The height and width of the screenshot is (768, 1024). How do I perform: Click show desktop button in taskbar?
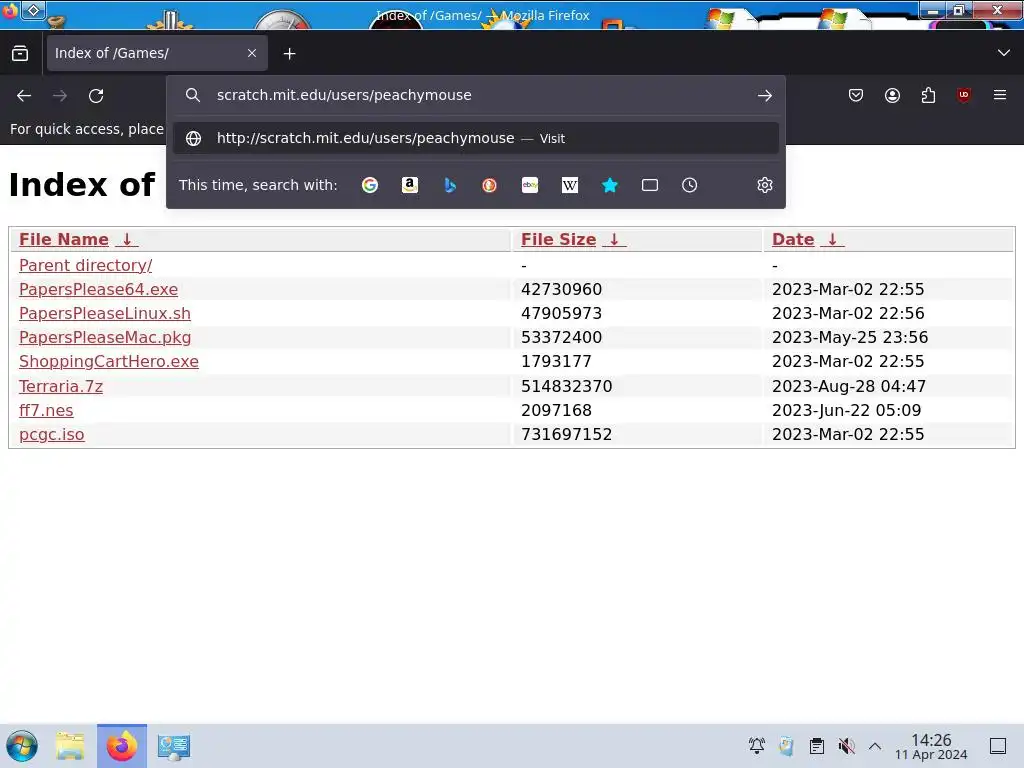click(x=998, y=746)
